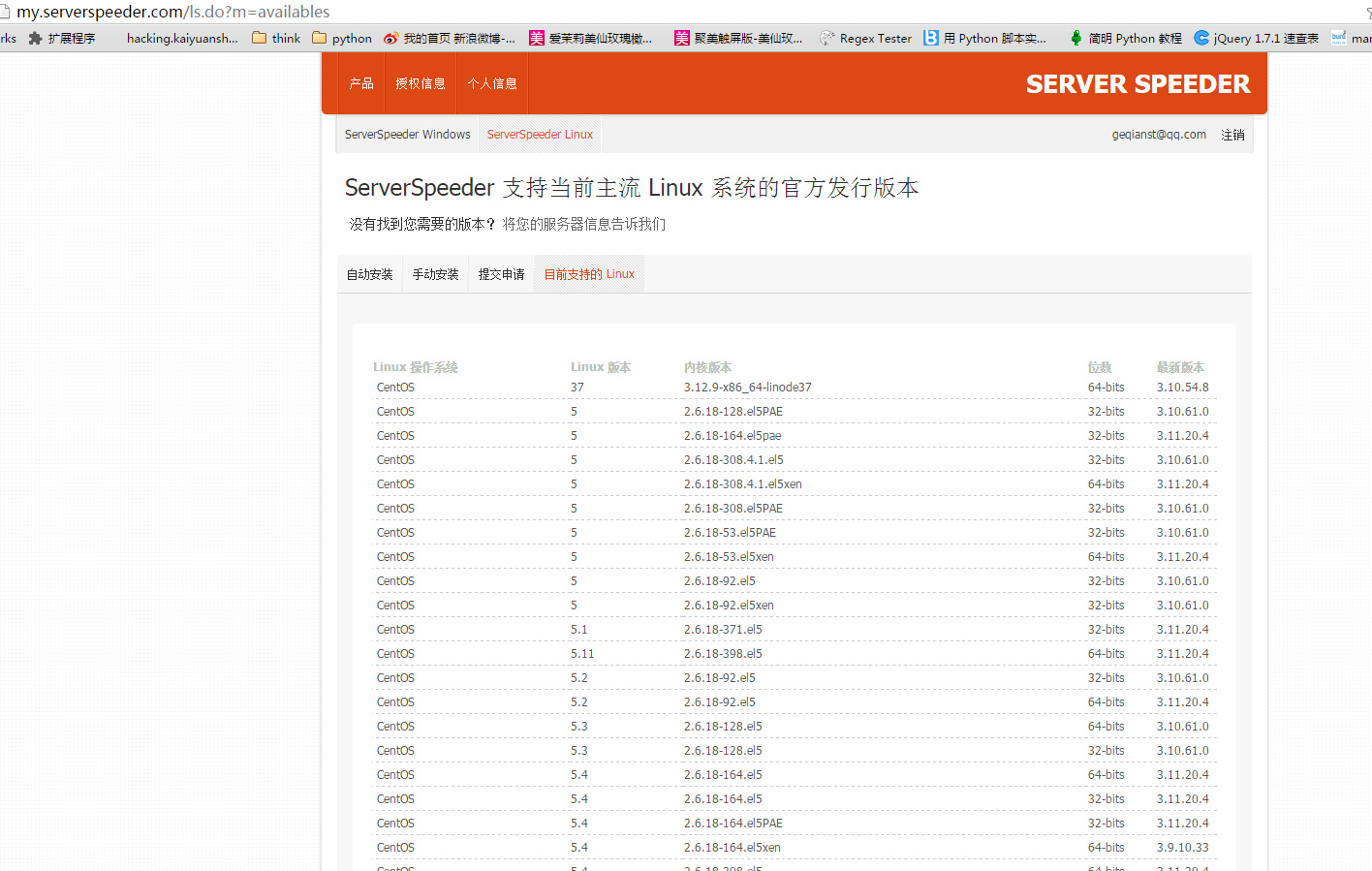Viewport: 1372px width, 871px height.
Task: Click kernel 2.6.18-308.4.1.el5xen cell
Action: (743, 484)
